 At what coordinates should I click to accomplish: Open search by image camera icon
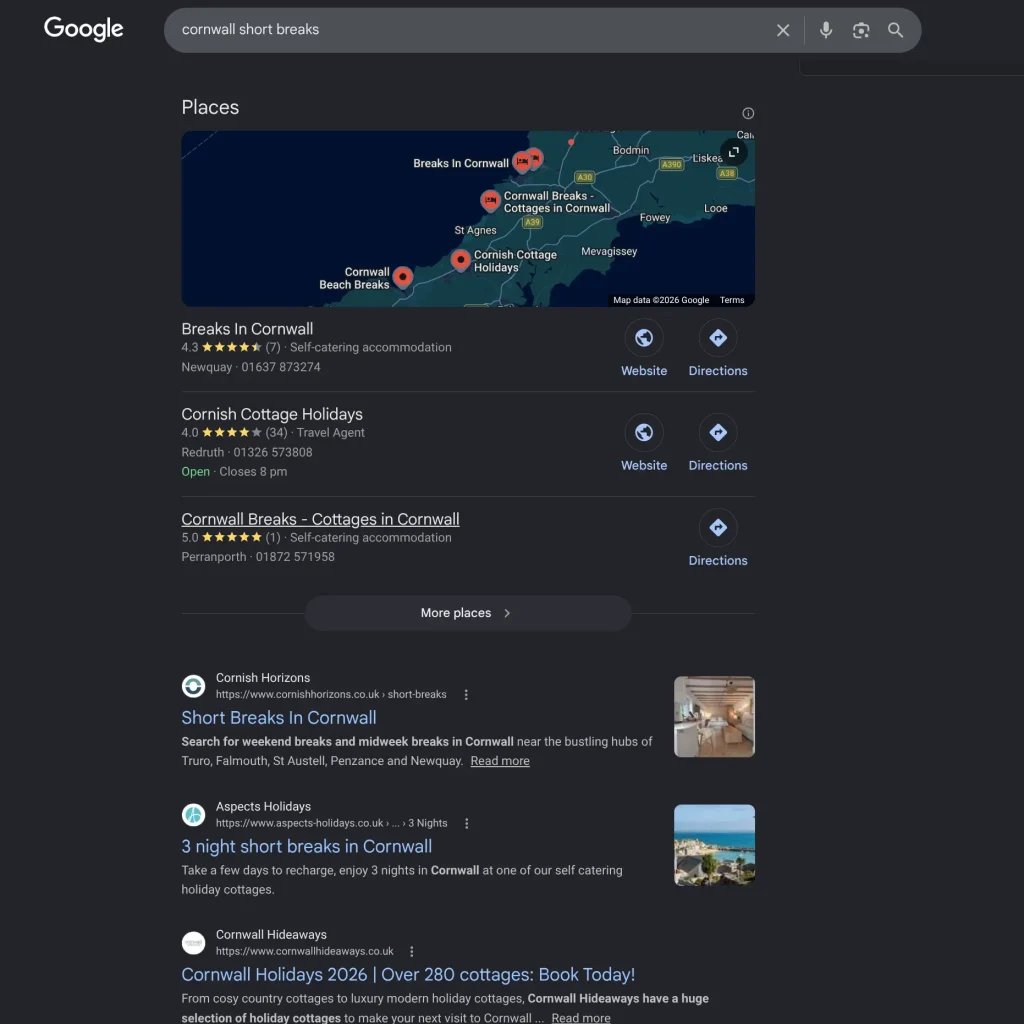pos(861,30)
